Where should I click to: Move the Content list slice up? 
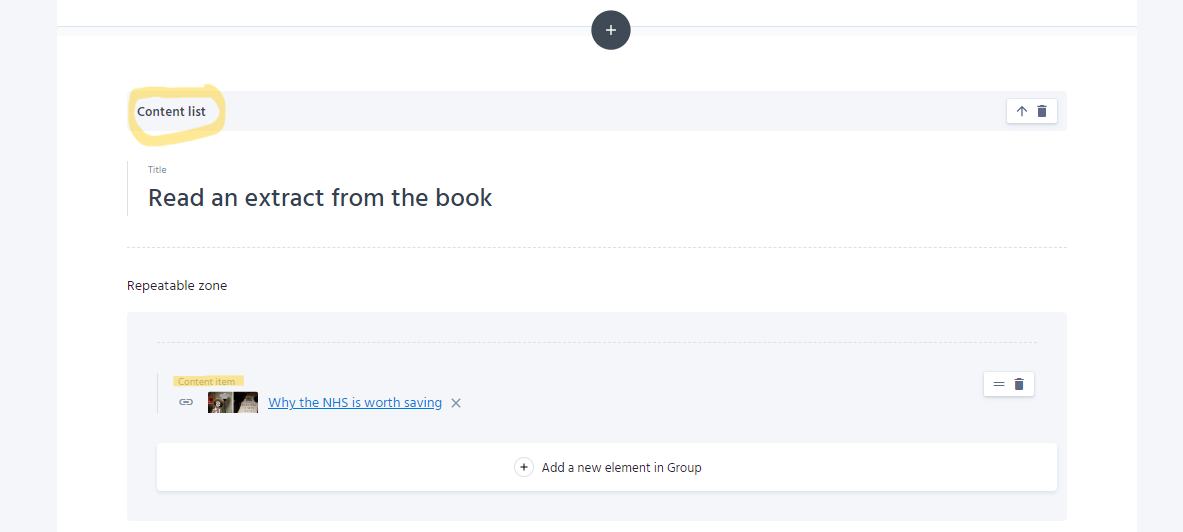click(x=1021, y=111)
